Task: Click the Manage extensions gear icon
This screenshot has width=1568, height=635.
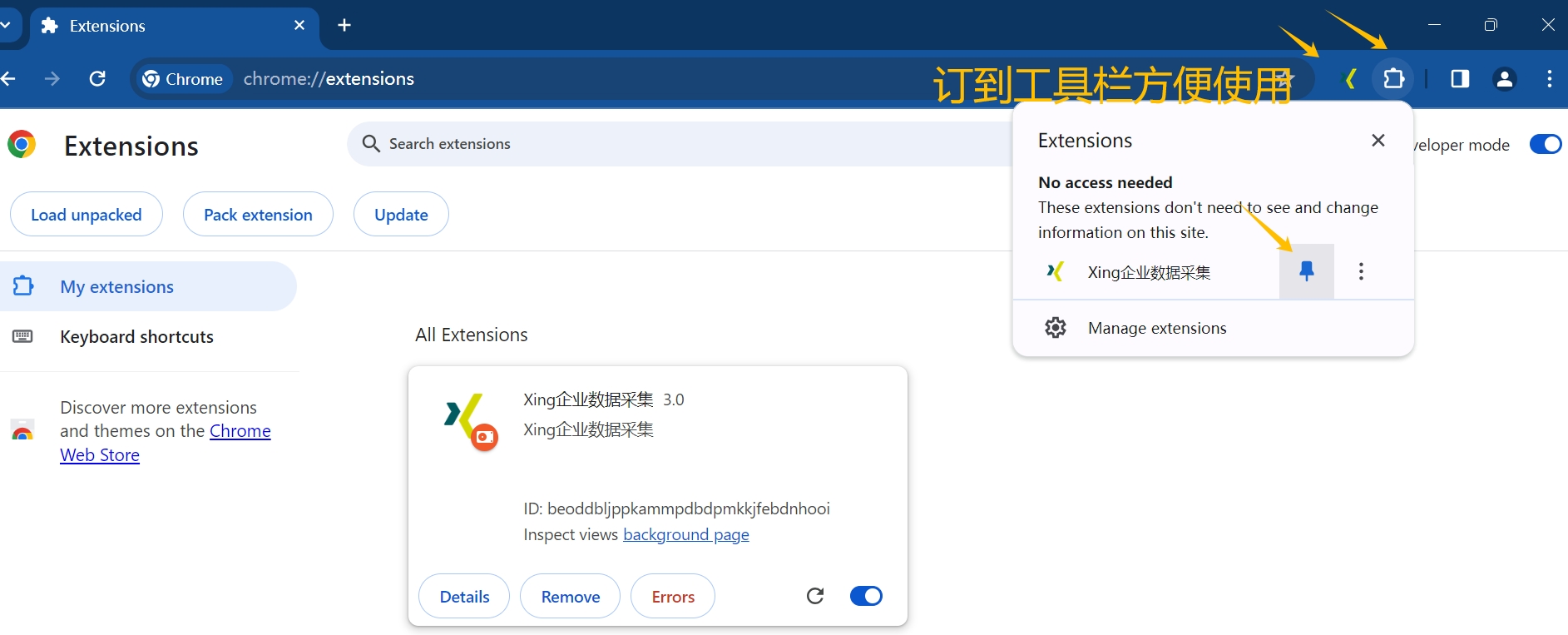Action: pyautogui.click(x=1056, y=328)
